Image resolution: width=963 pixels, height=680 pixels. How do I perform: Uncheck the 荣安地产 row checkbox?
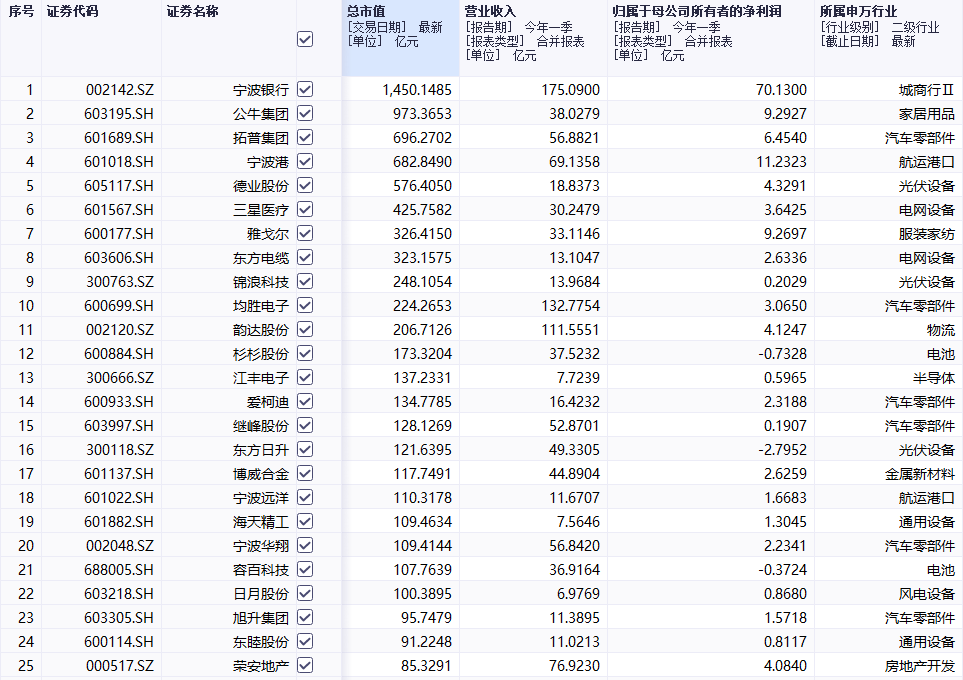305,665
